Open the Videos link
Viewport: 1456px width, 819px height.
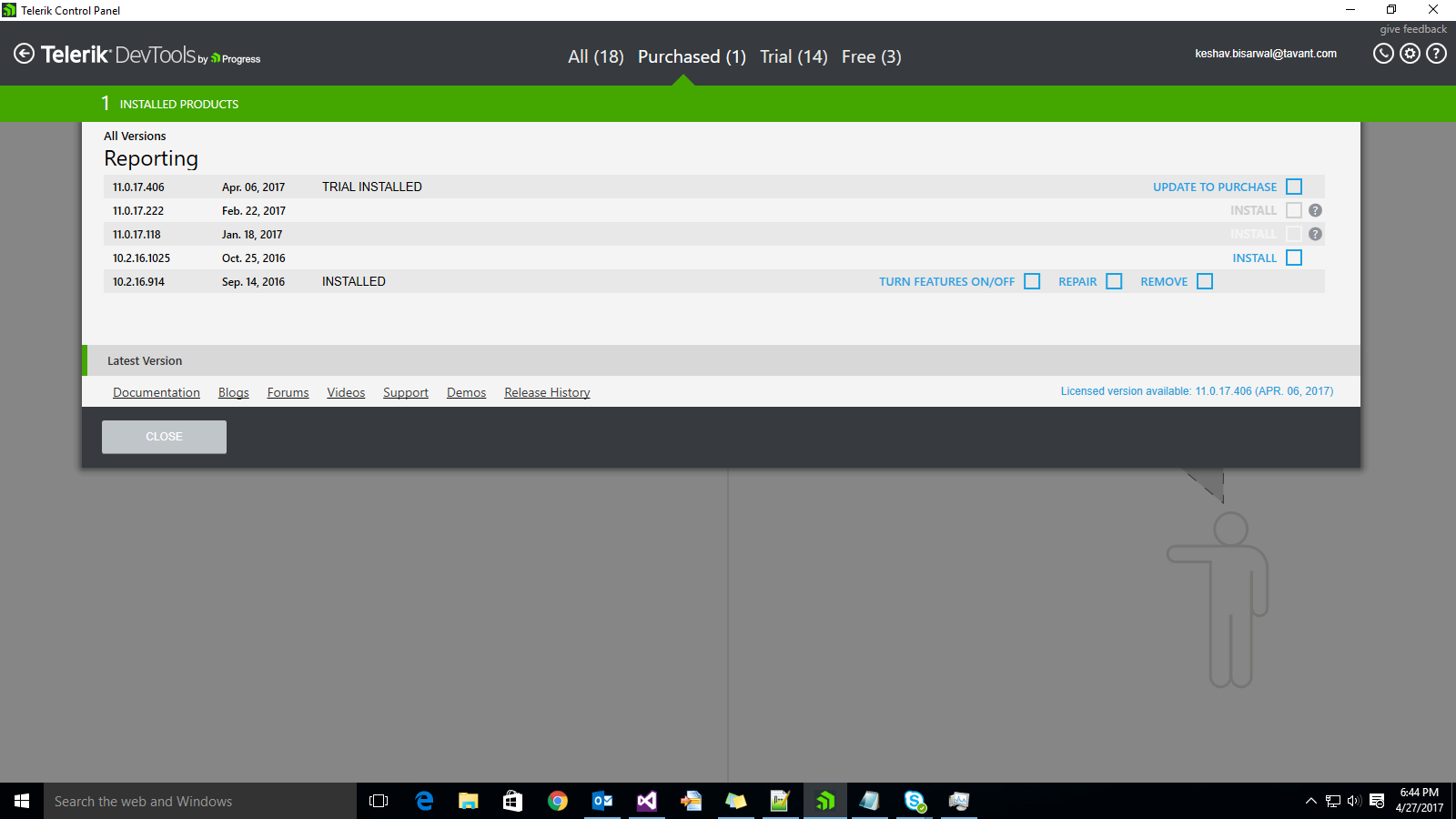(x=346, y=392)
